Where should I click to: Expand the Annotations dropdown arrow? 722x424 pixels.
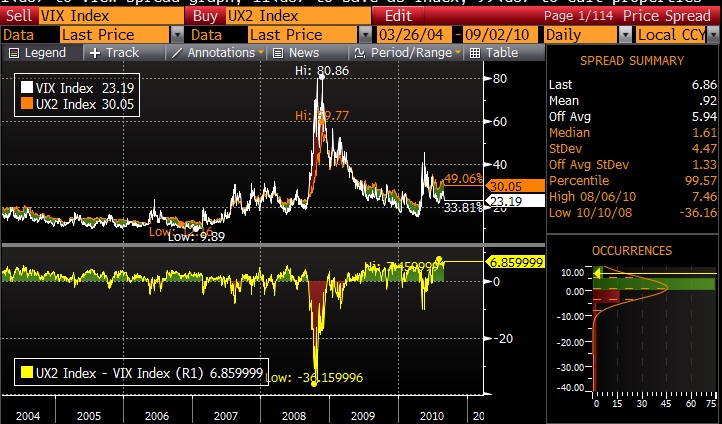point(261,53)
